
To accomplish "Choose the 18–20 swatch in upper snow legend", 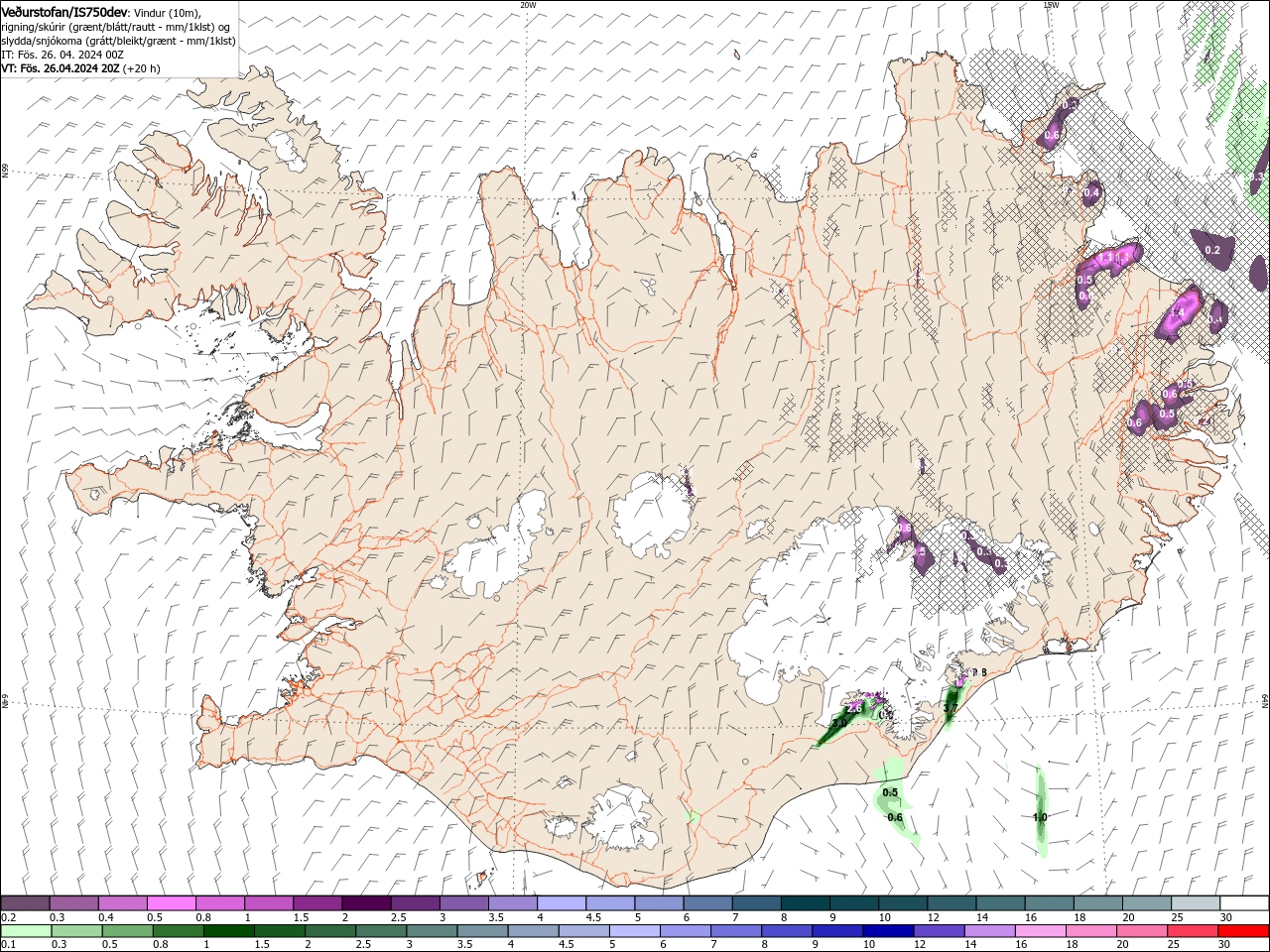I will click(1097, 902).
